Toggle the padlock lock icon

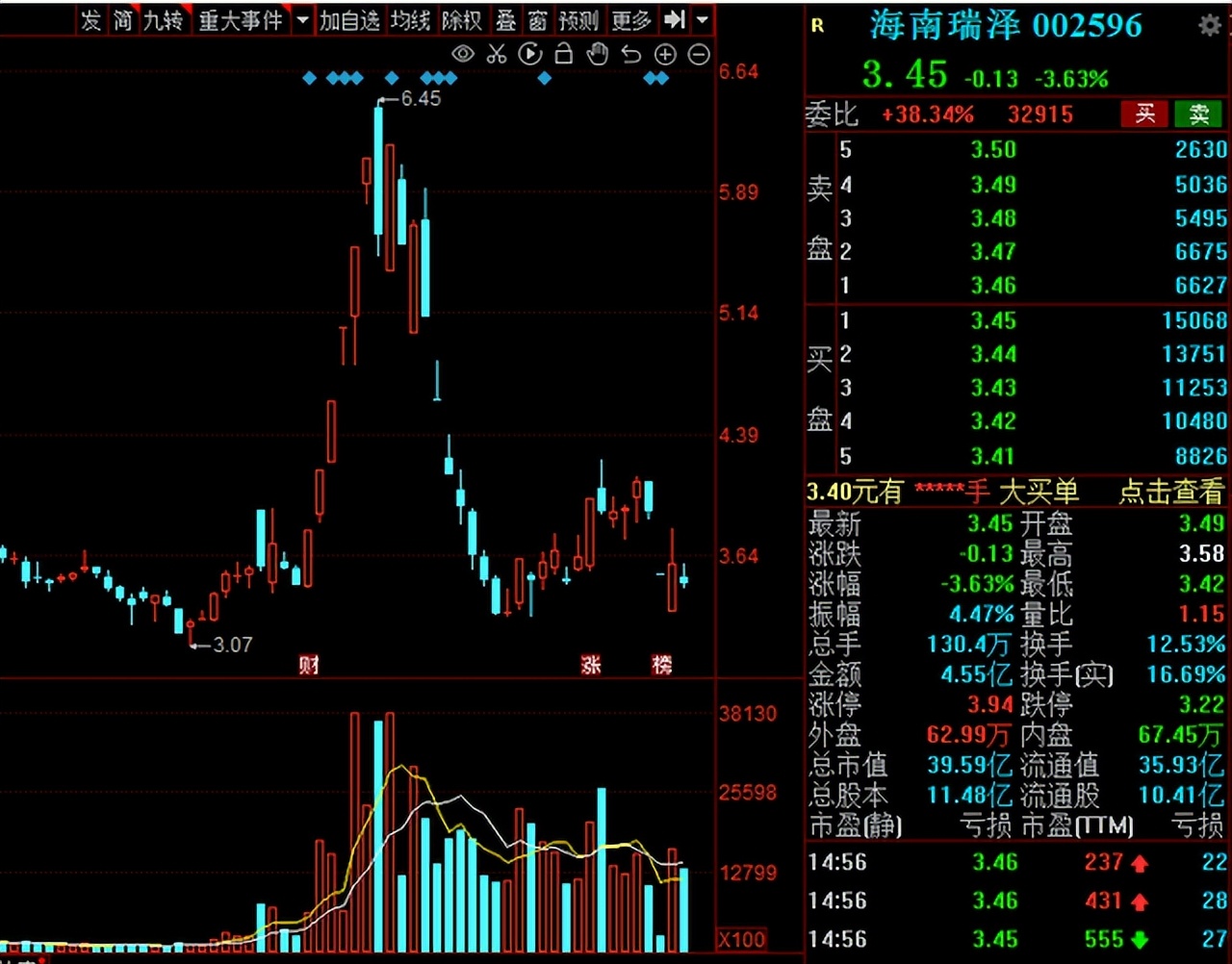tap(564, 54)
